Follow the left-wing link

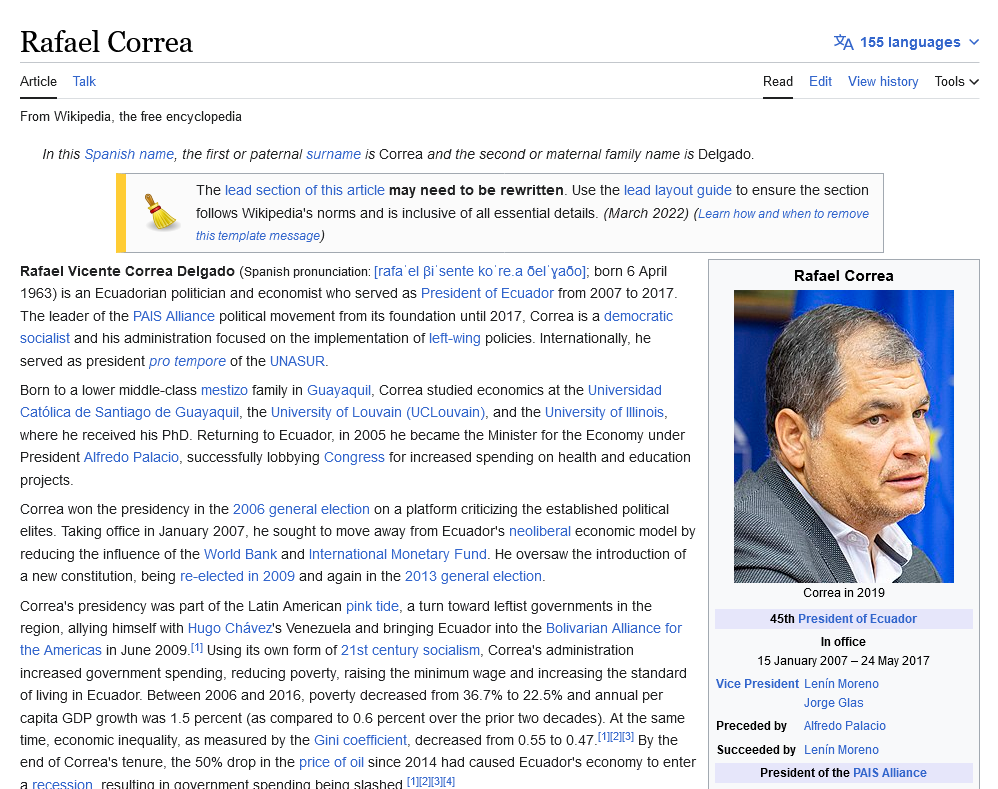click(454, 339)
